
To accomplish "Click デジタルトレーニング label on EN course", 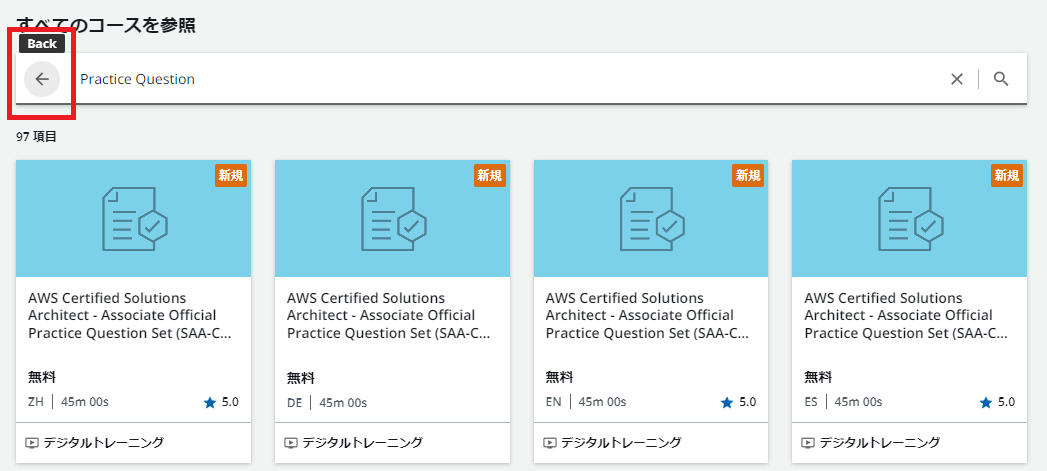I will tap(621, 442).
